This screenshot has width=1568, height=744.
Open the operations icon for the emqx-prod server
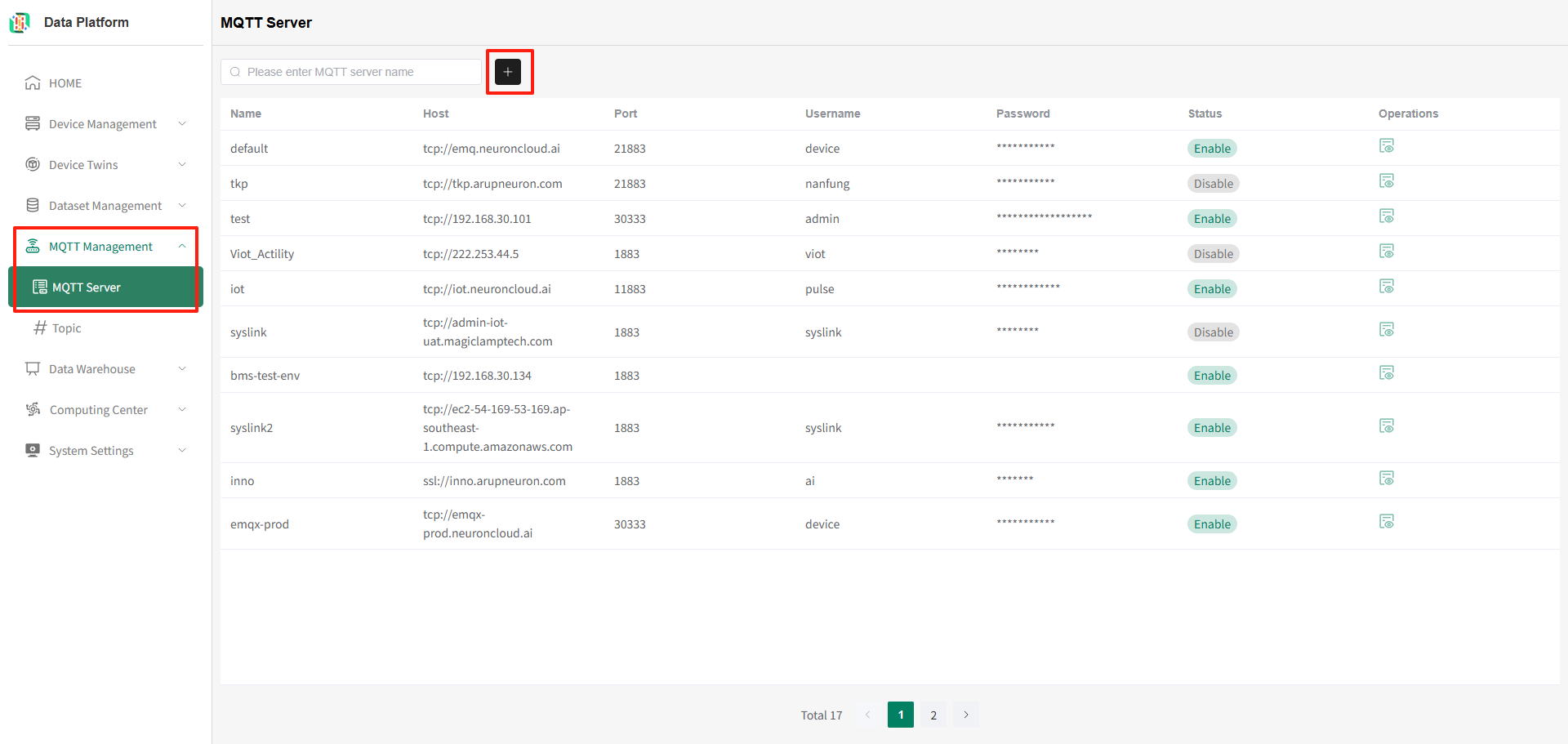(1386, 522)
